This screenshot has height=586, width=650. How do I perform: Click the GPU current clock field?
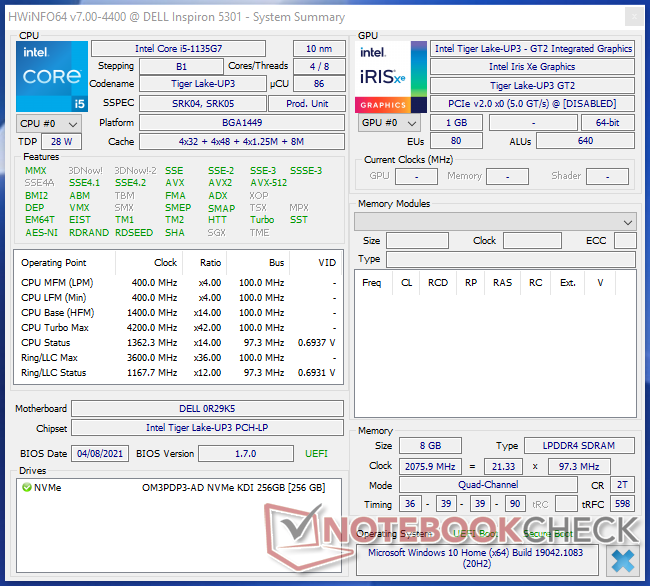417,176
